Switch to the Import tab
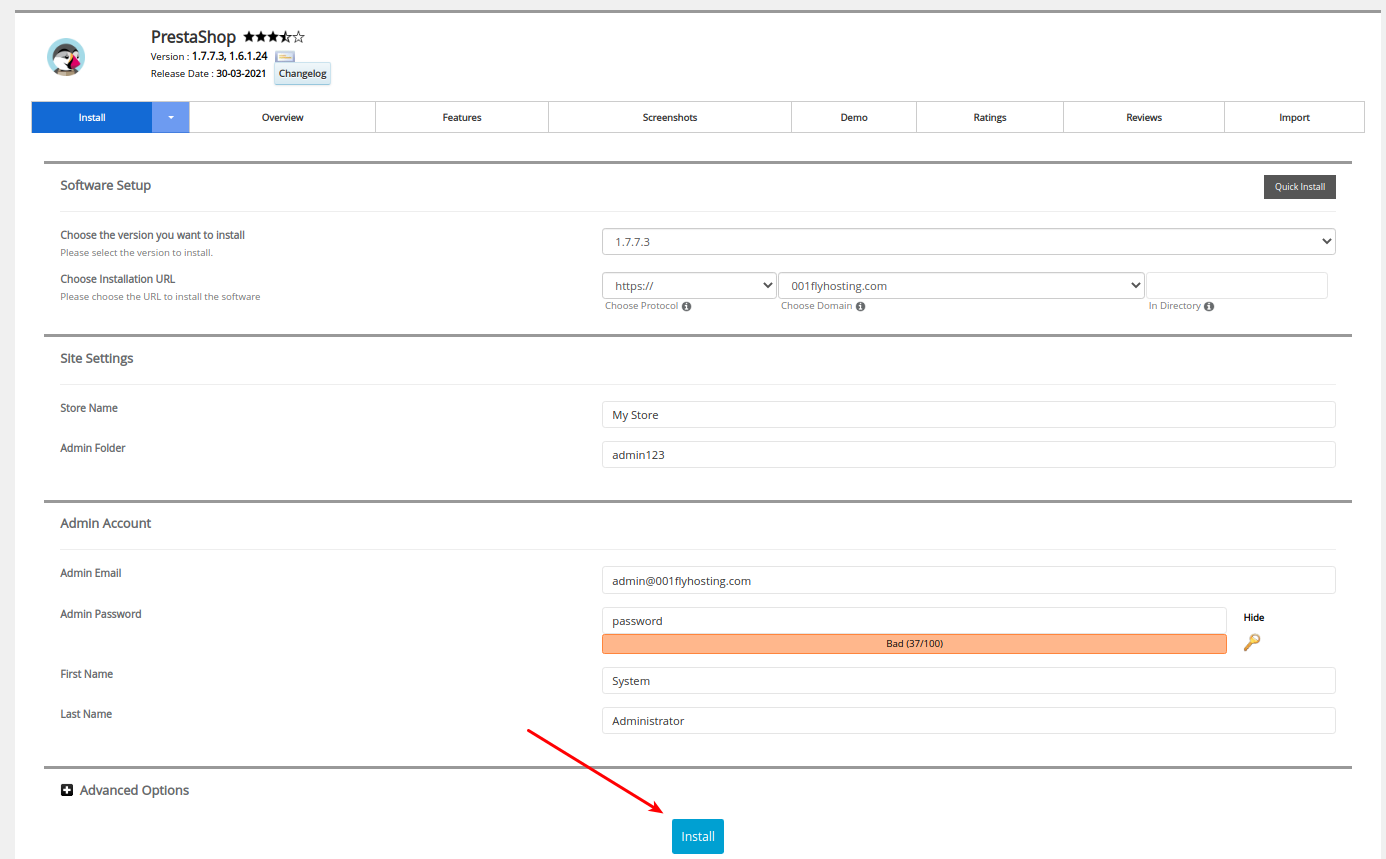The width and height of the screenshot is (1386, 859). tap(1294, 117)
